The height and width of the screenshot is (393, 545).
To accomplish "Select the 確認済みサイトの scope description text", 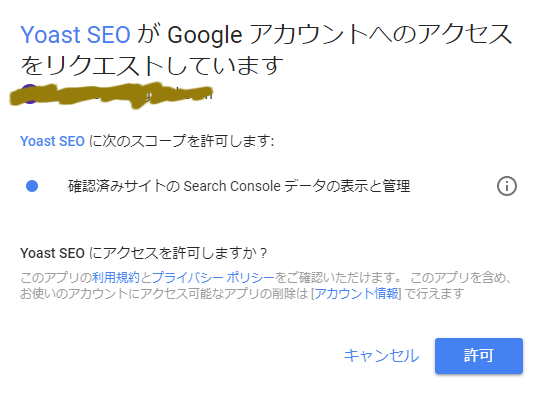I will 124,186.
